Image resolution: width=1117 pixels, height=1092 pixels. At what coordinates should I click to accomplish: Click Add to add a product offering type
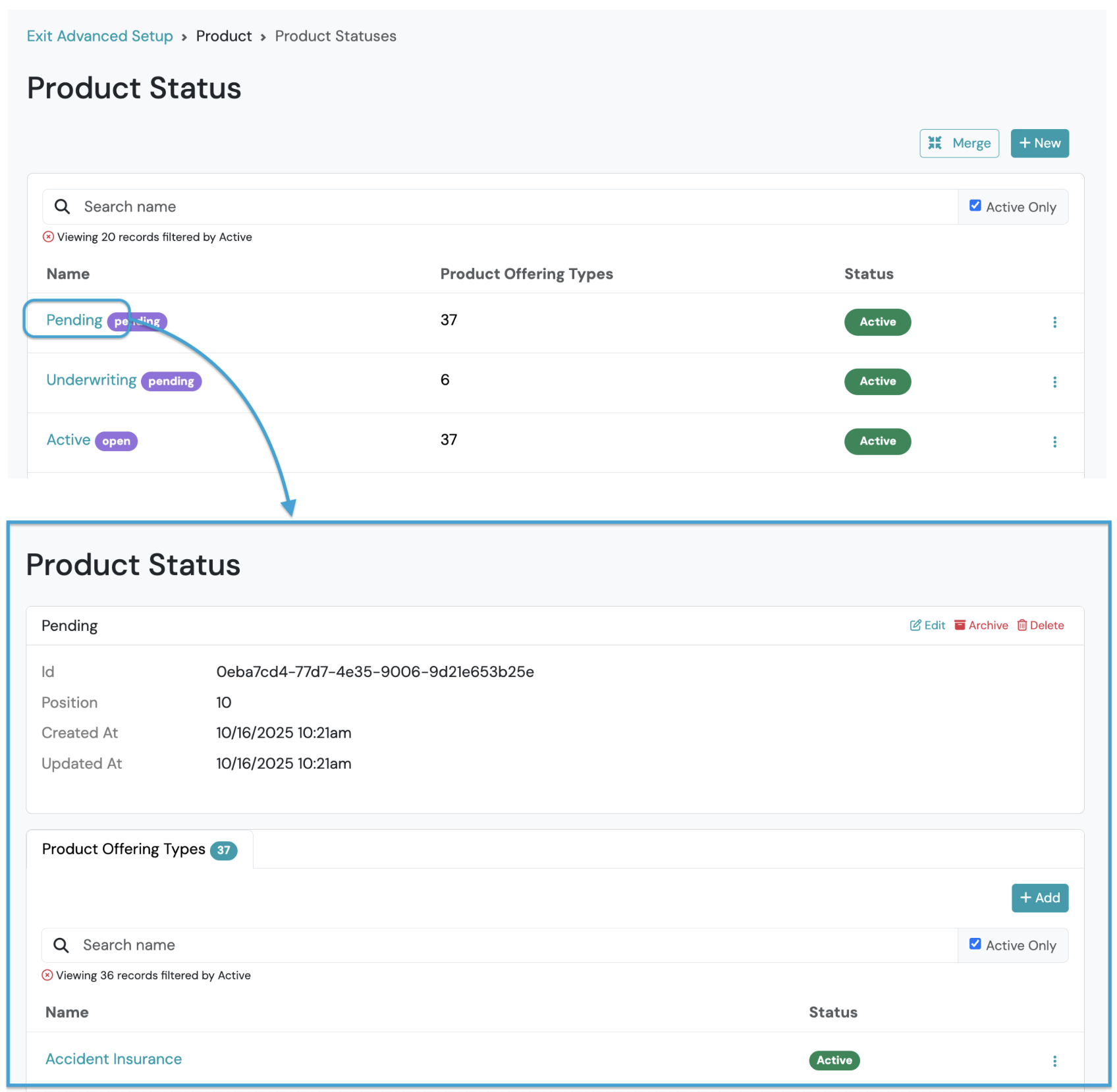(1039, 898)
